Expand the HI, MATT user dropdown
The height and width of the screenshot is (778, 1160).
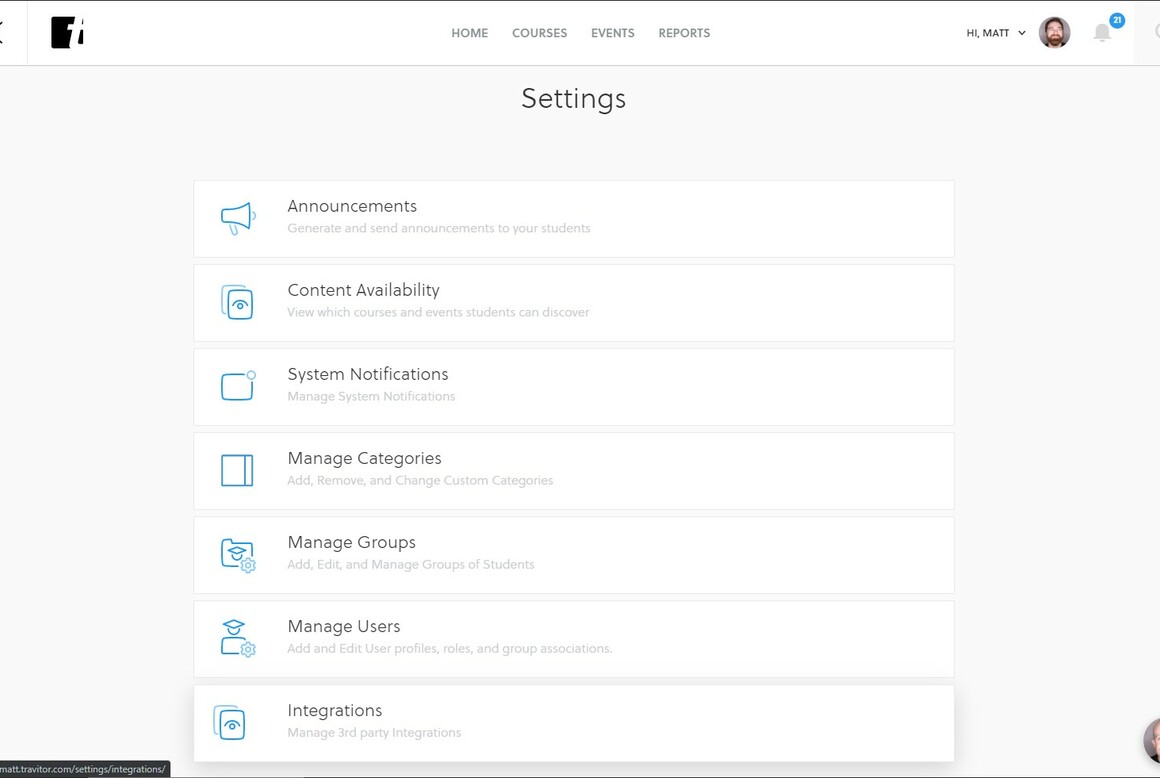(x=996, y=33)
